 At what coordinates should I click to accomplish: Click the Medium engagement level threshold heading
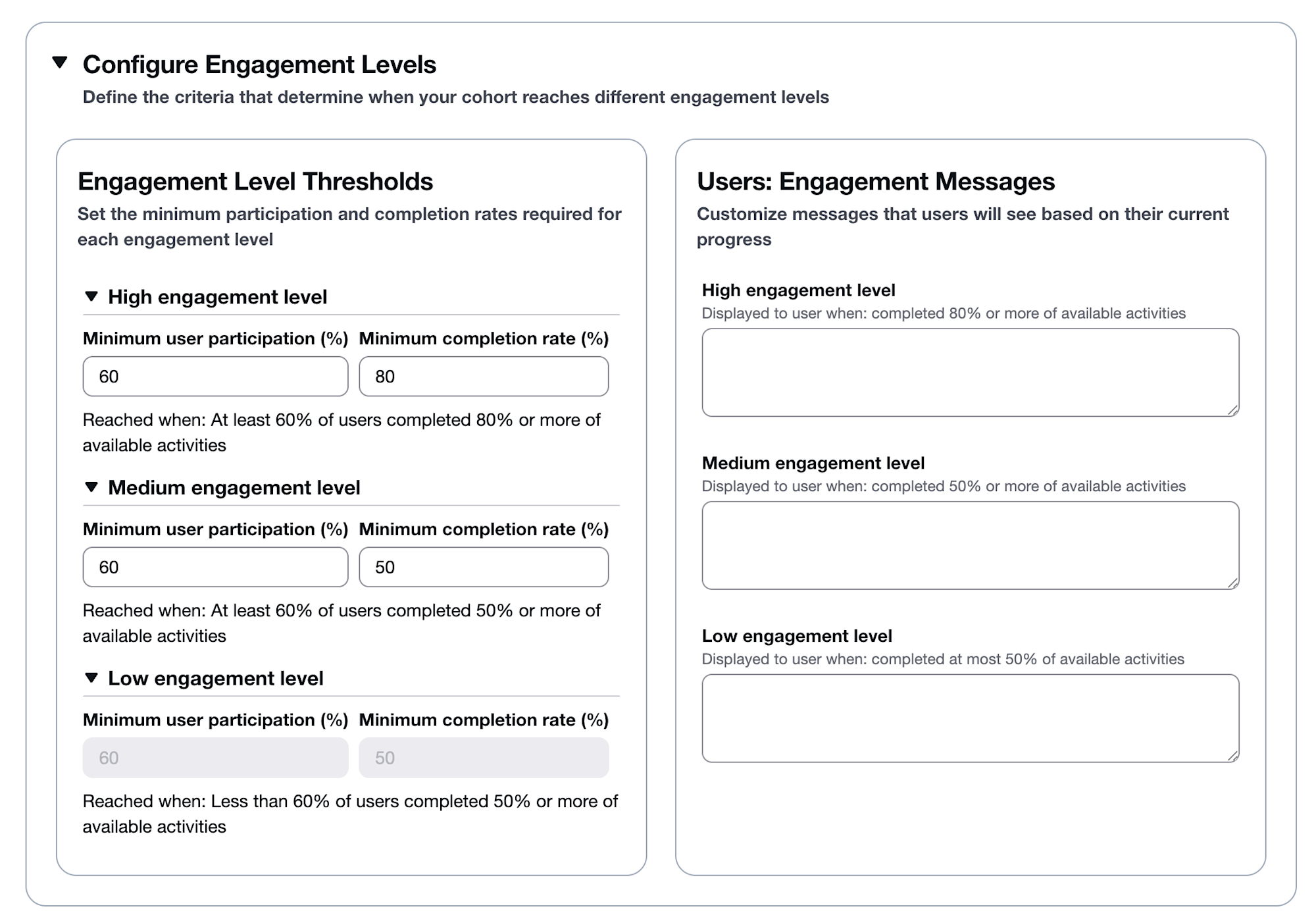pyautogui.click(x=234, y=488)
